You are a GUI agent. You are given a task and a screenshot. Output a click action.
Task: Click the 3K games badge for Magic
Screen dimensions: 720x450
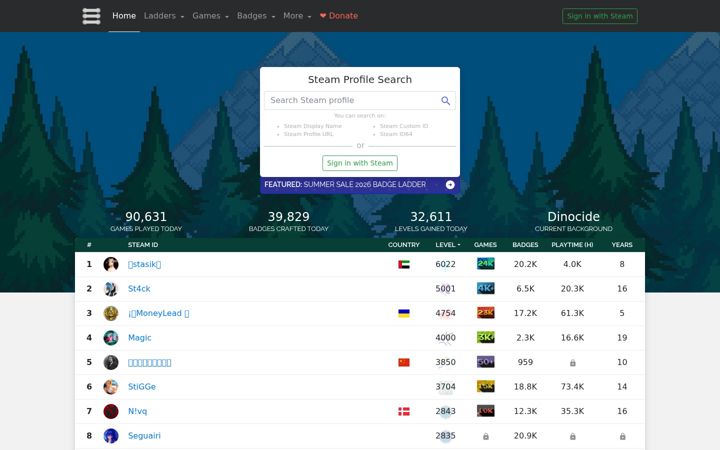tap(485, 338)
